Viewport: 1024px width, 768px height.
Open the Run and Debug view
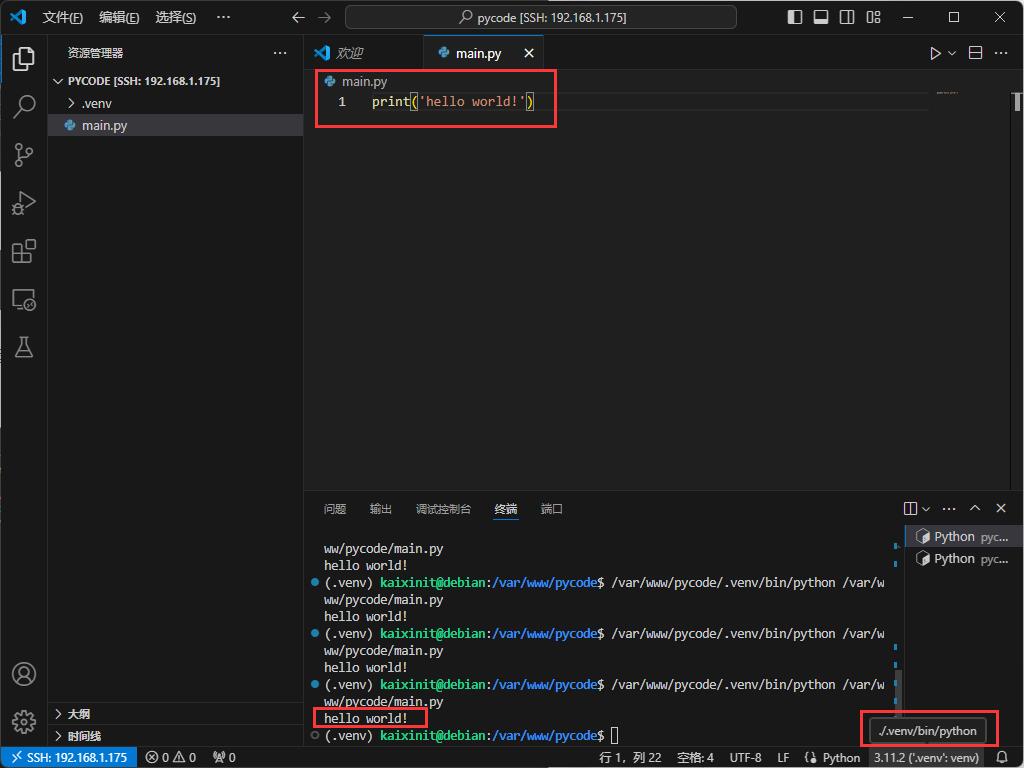pos(24,203)
